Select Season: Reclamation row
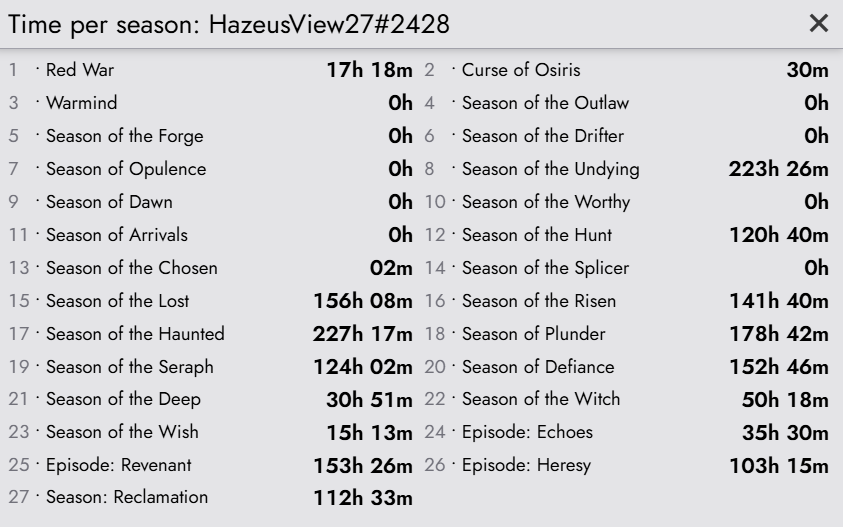 click(x=210, y=497)
